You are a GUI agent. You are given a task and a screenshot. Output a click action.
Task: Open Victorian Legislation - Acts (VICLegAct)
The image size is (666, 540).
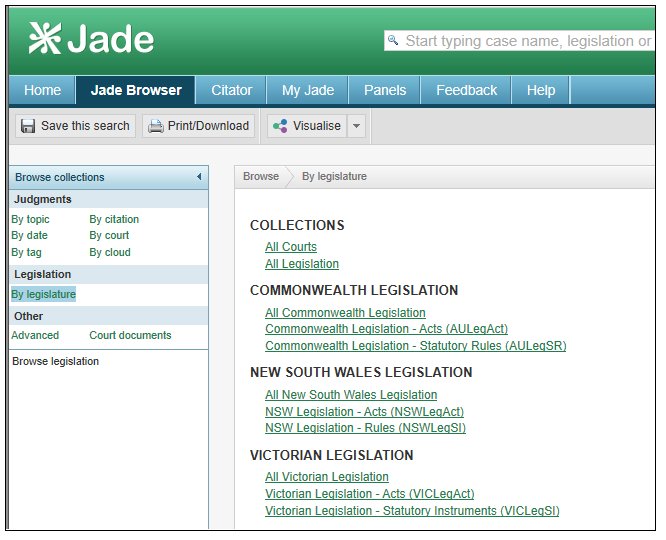coord(370,494)
